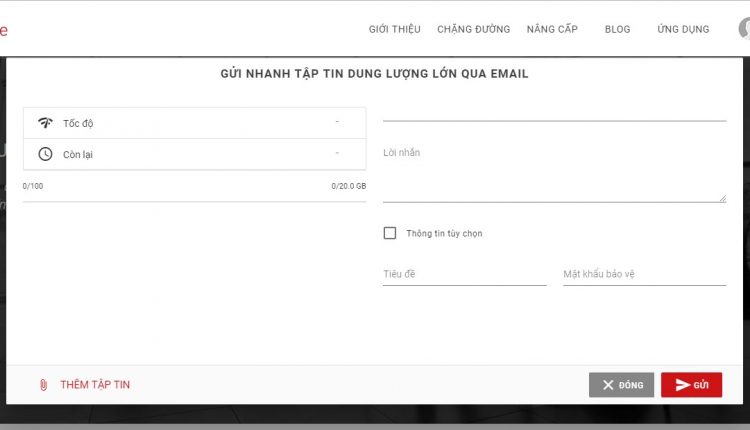Click the Mật khẩu bảo vệ field
750x430 pixels.
(644, 275)
